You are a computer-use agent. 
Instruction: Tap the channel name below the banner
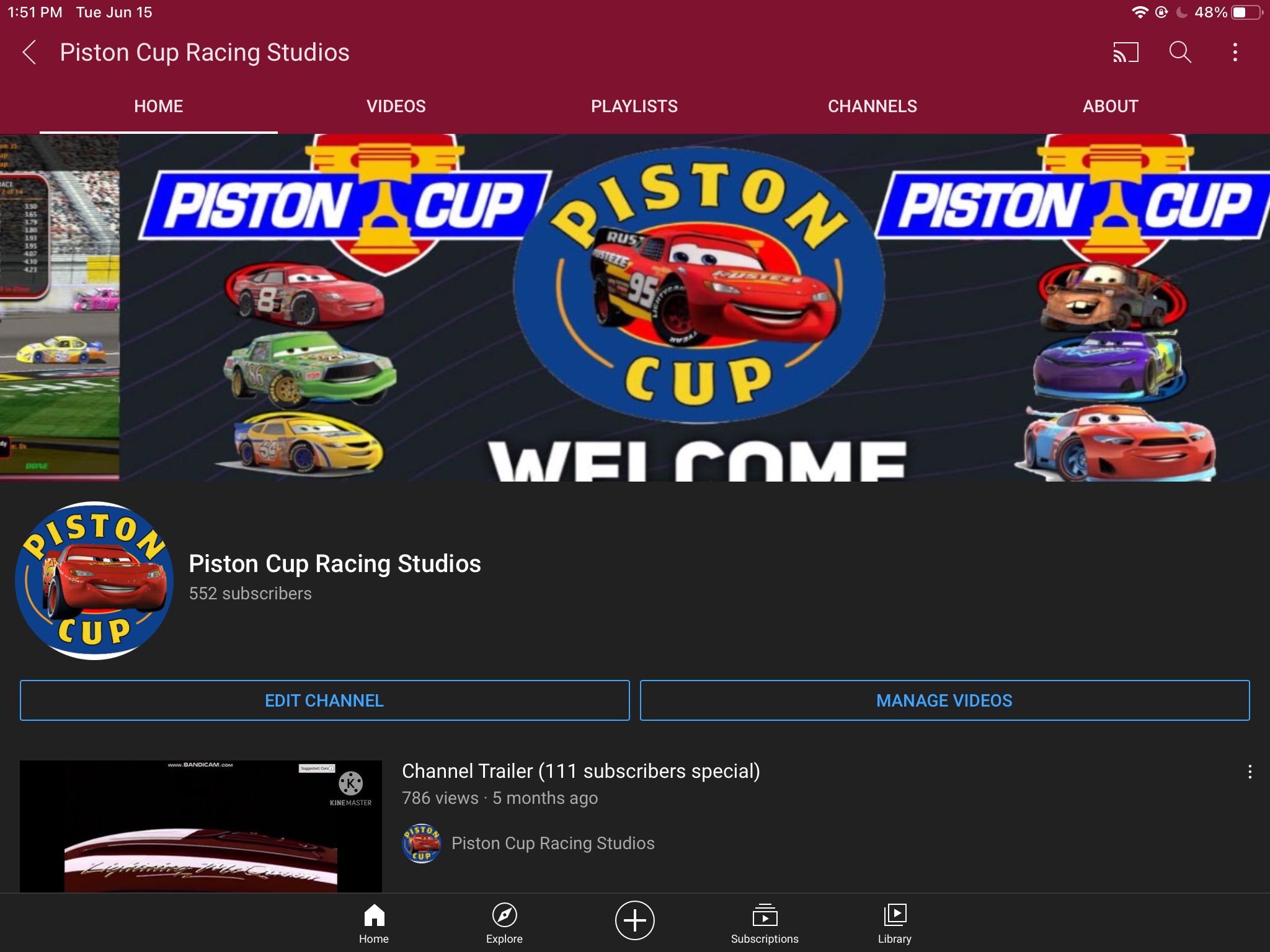point(335,563)
